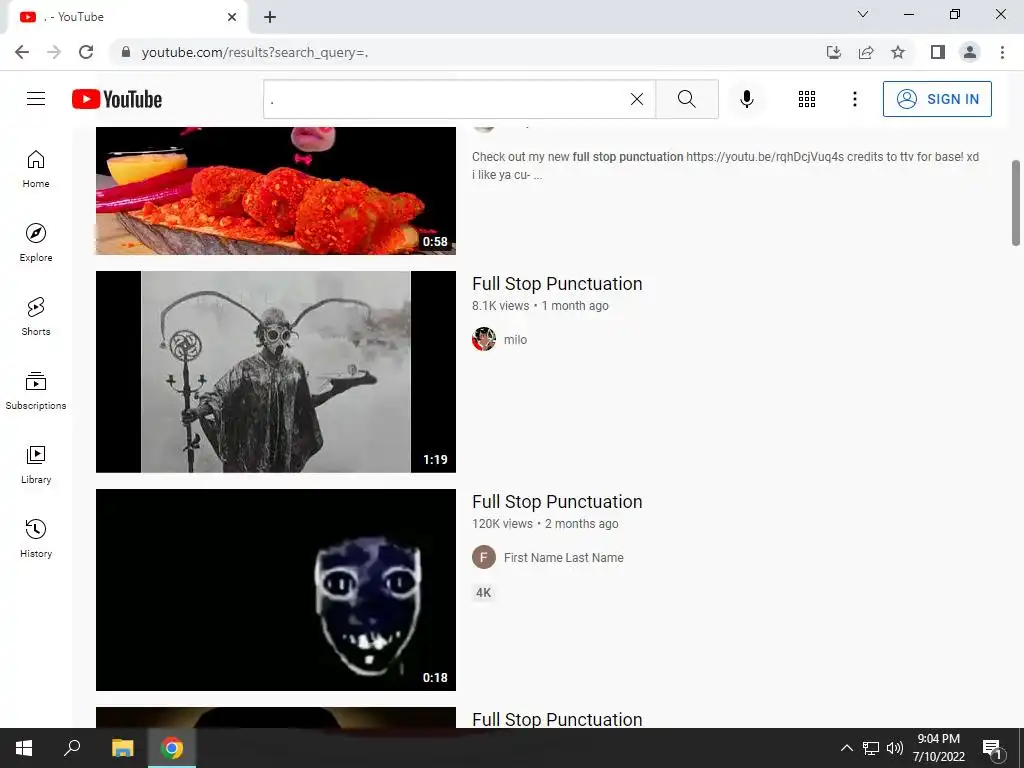The height and width of the screenshot is (768, 1024).
Task: Open network status tray icon
Action: click(871, 748)
